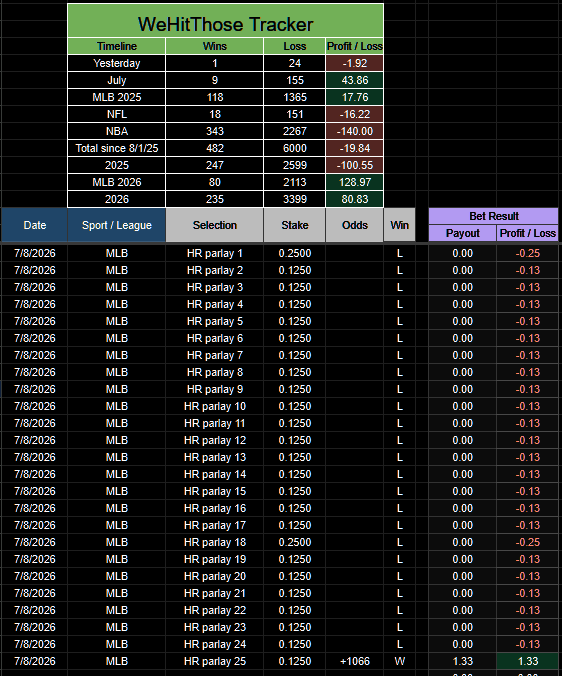The image size is (562, 676).
Task: Select MLB 2026 loss value 2113
Action: coord(294,182)
